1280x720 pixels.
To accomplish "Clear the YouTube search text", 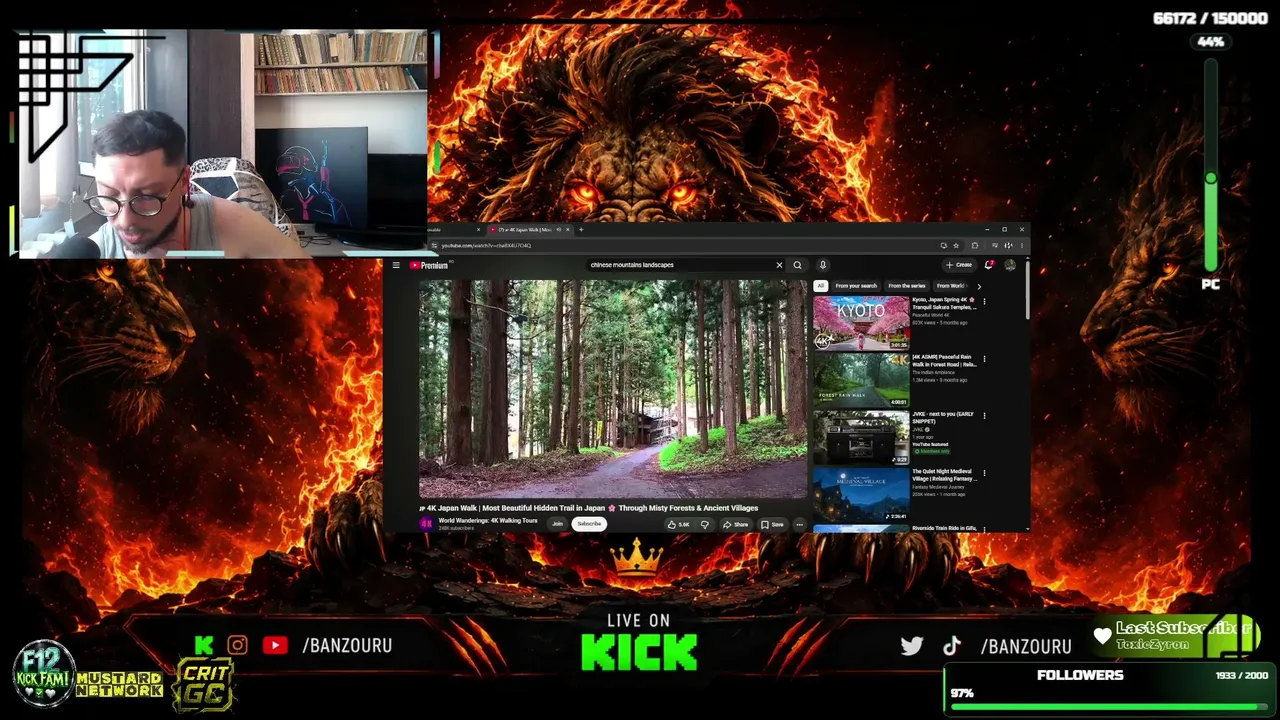I will [779, 265].
